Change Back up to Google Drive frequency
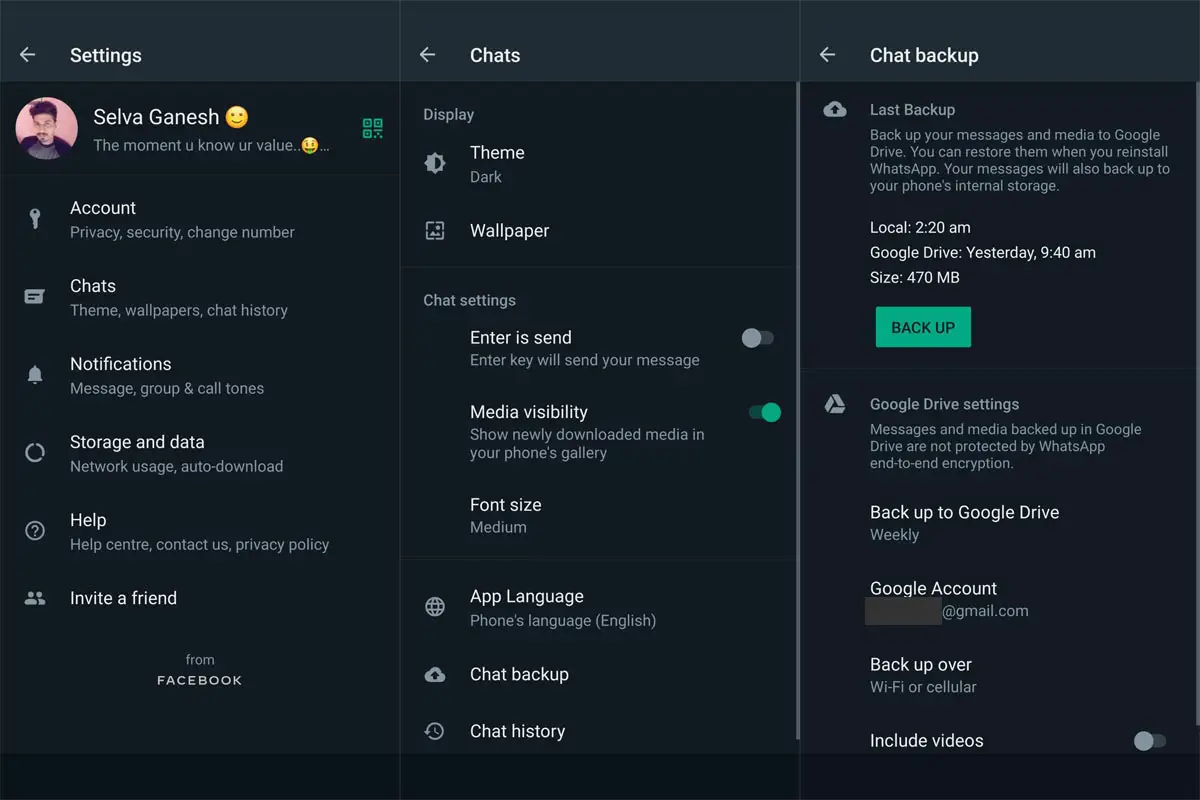The width and height of the screenshot is (1200, 800). 998,522
